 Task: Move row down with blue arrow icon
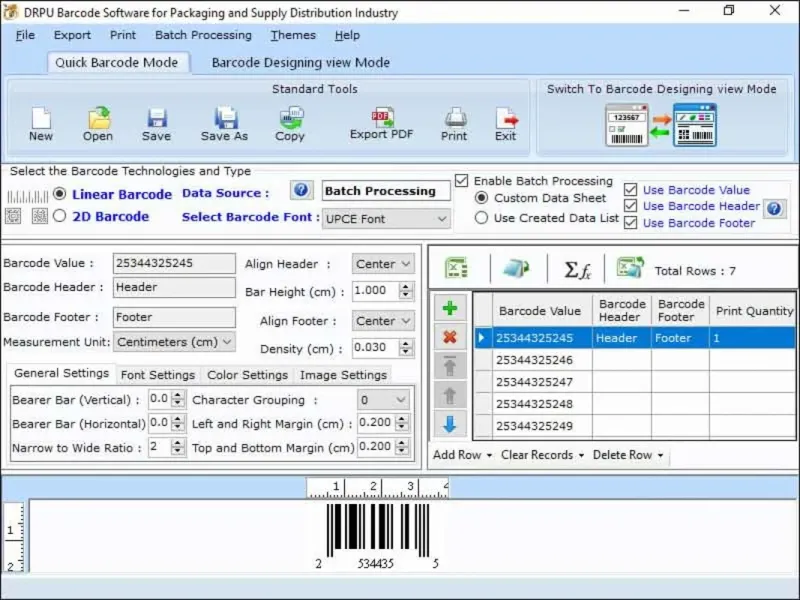click(449, 424)
